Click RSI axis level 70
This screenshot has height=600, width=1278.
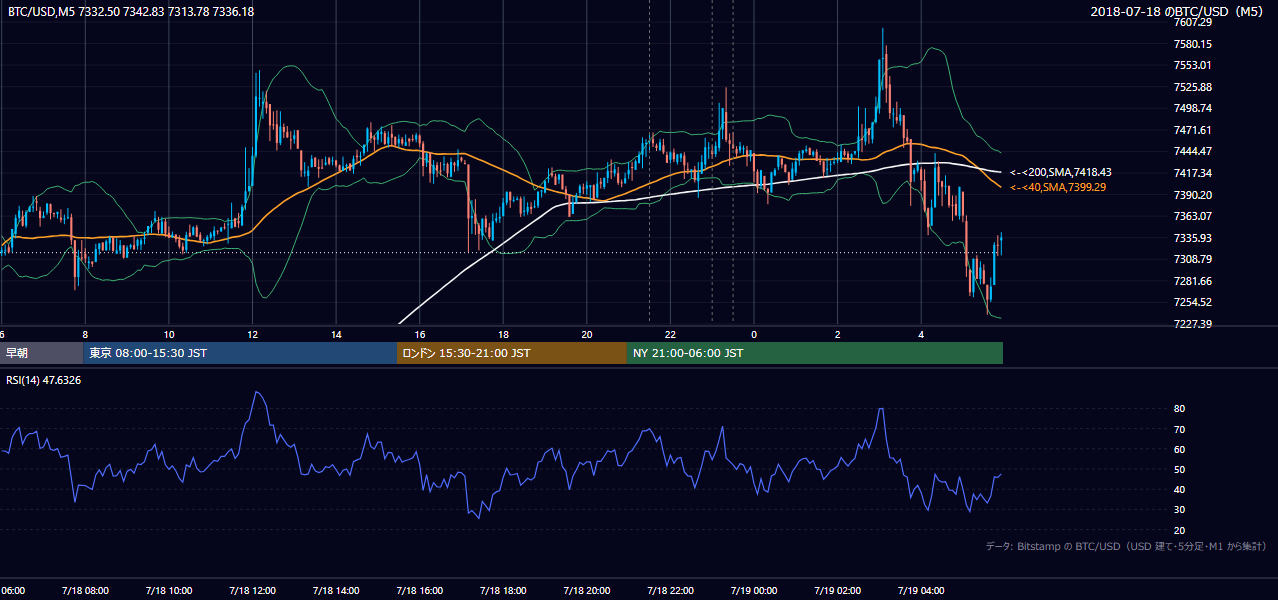point(1179,429)
